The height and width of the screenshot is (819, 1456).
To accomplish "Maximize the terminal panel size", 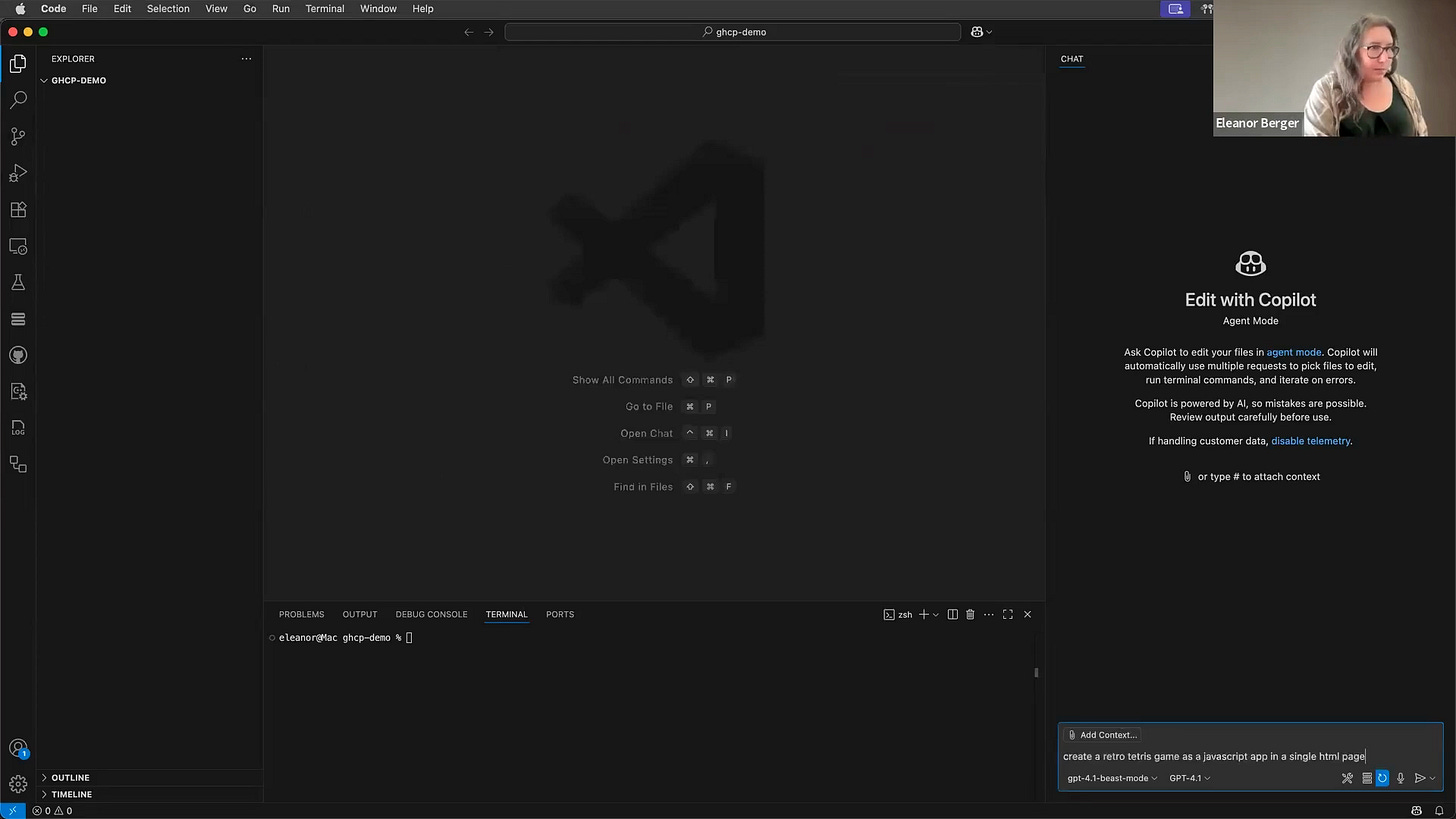I will 1008,614.
